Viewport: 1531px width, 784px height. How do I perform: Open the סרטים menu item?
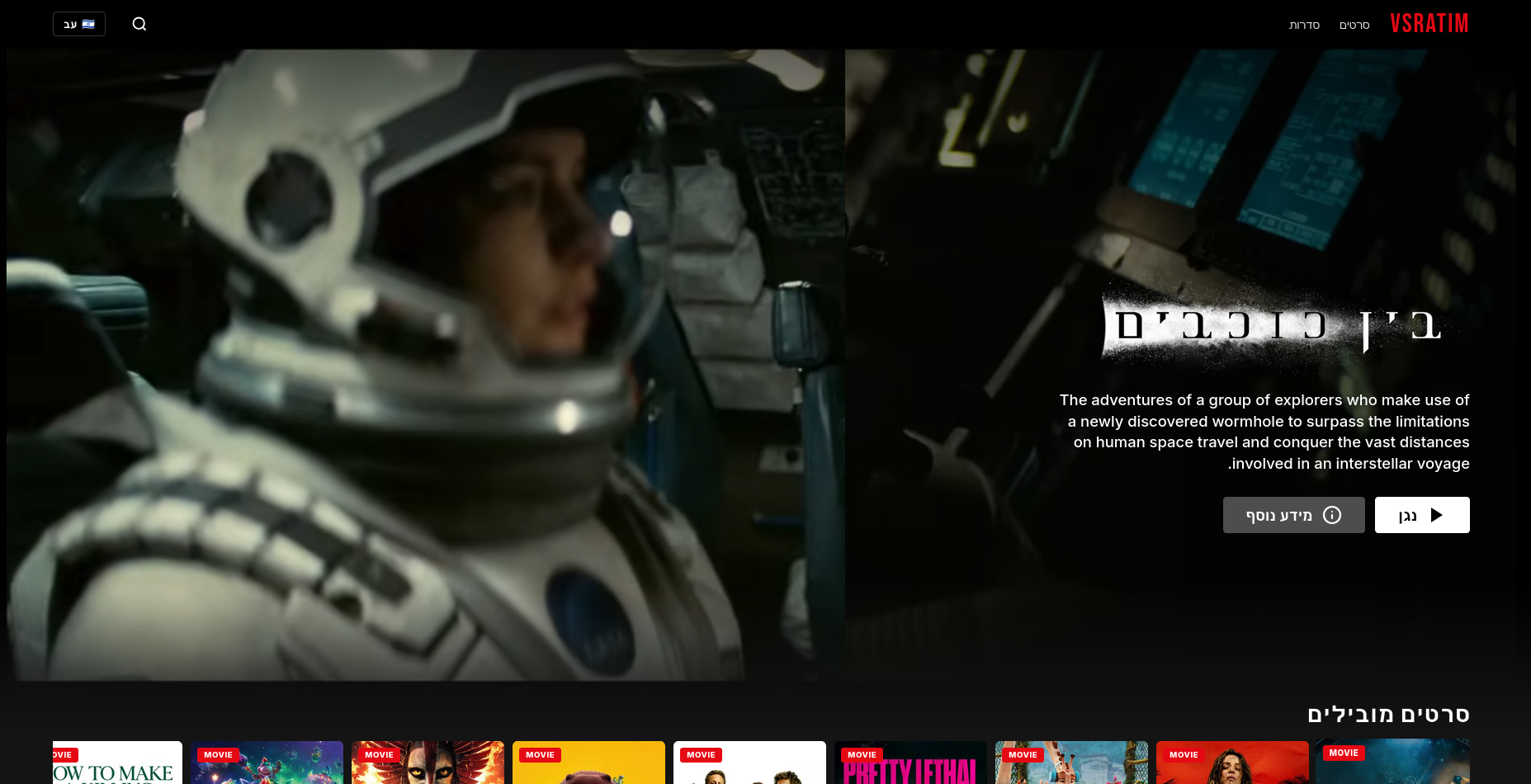tap(1354, 25)
